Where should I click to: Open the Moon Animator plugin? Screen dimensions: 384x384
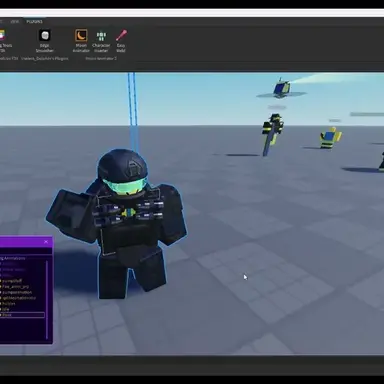point(81,41)
